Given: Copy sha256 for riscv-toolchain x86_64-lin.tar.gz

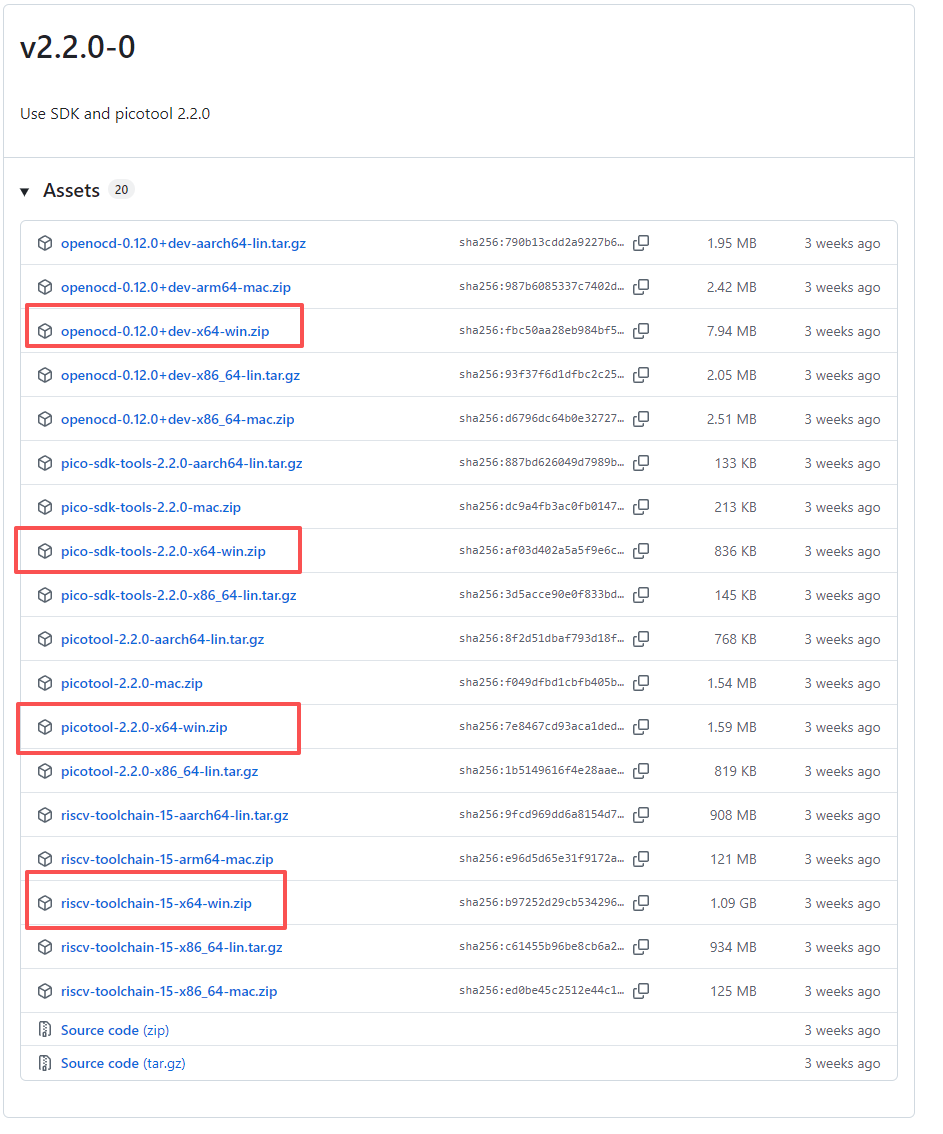Looking at the screenshot, I should [x=641, y=947].
